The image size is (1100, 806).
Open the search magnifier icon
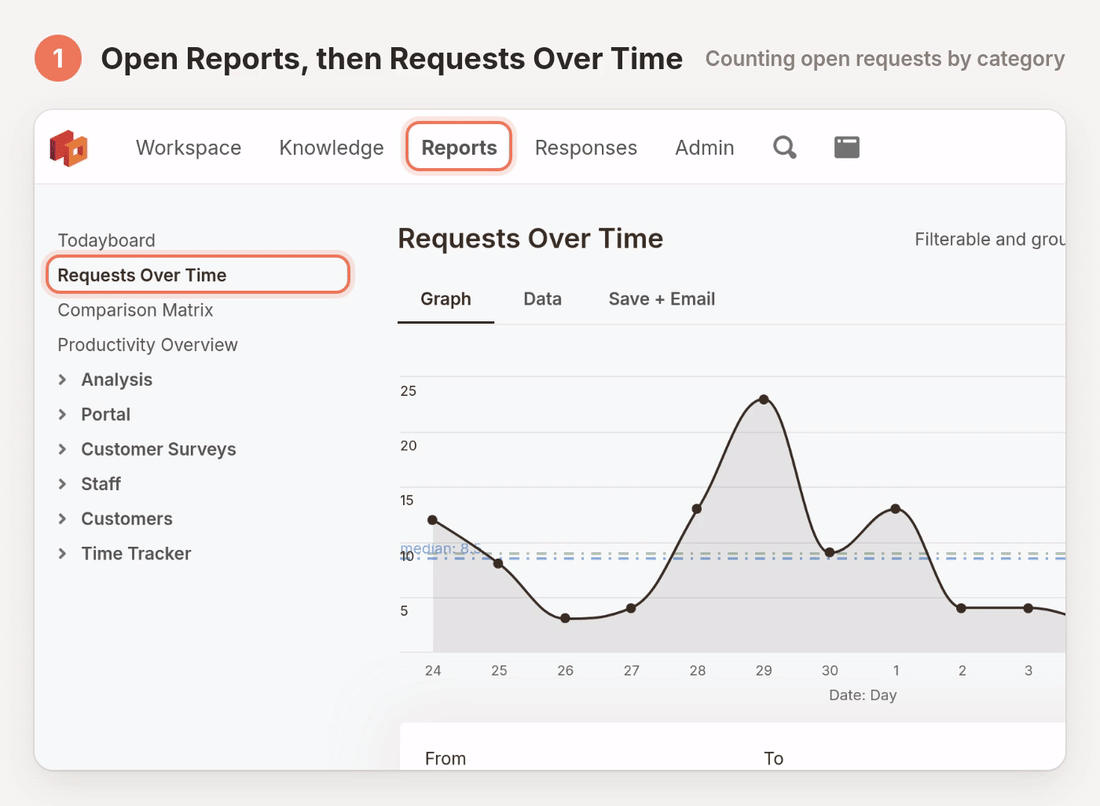[x=784, y=147]
